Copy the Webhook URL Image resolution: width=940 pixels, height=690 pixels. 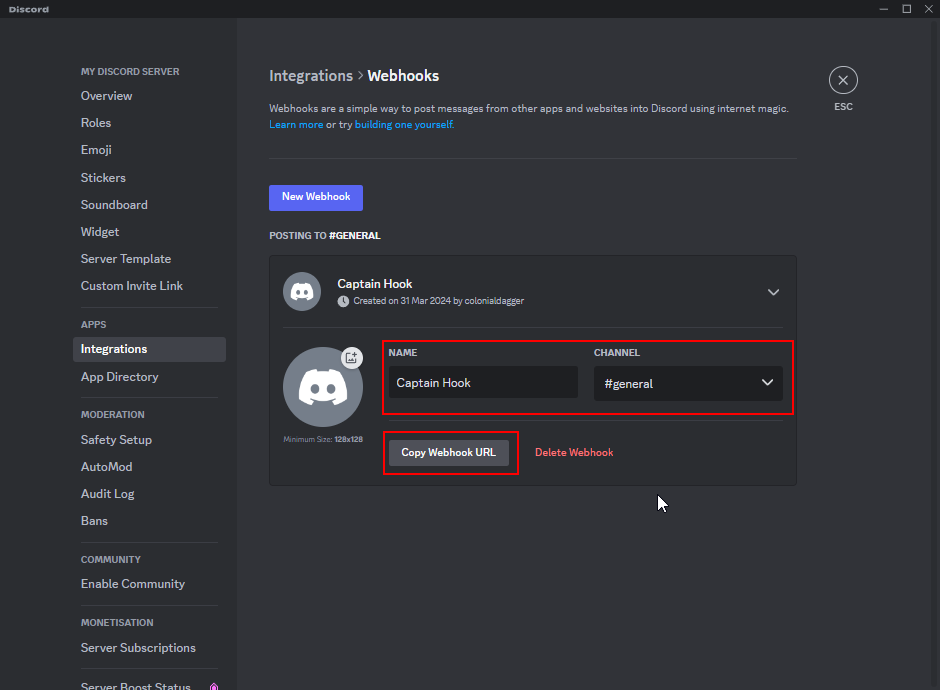pos(448,453)
